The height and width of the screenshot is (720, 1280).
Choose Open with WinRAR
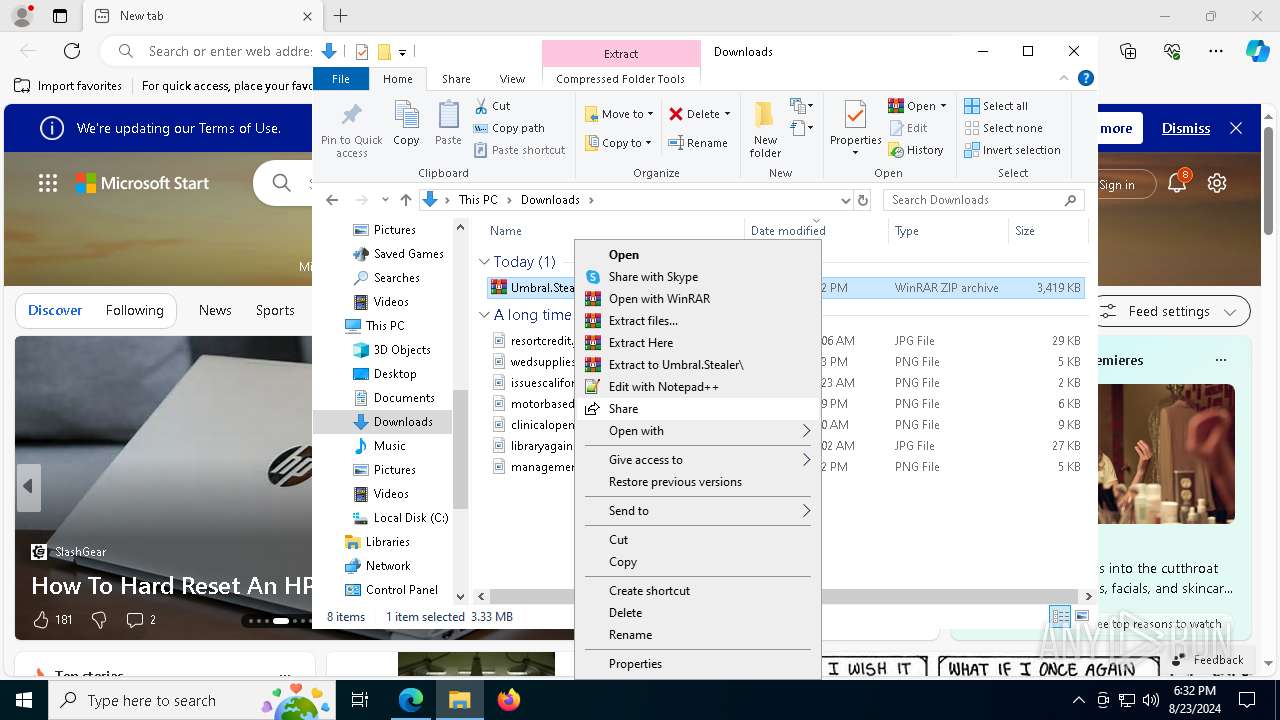[x=698, y=299]
